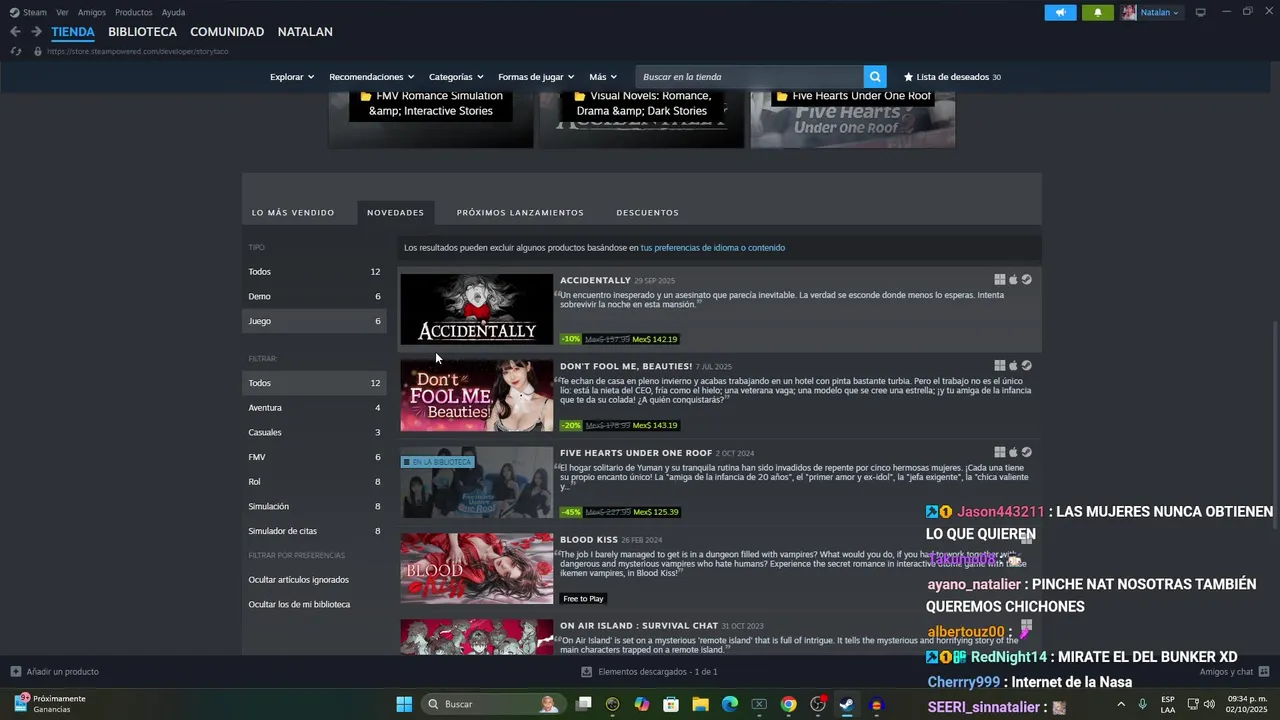Screen dimensions: 1280x720
Task: Filter by FMV tag
Action: (314, 457)
